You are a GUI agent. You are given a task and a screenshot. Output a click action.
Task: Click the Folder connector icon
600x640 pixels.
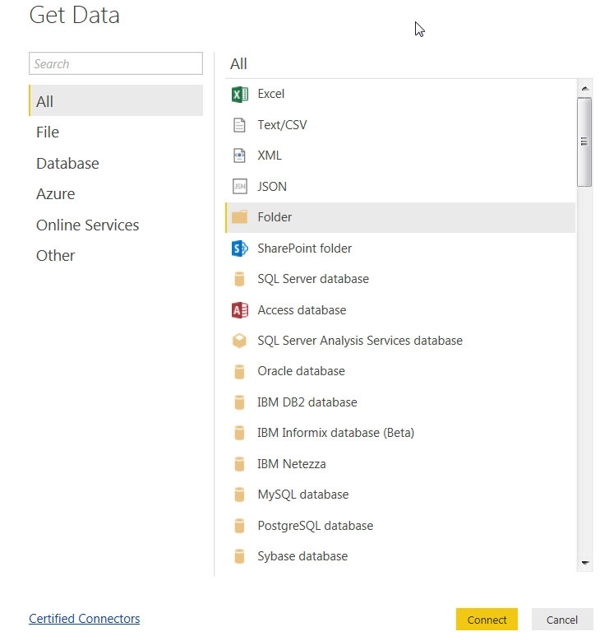(240, 217)
